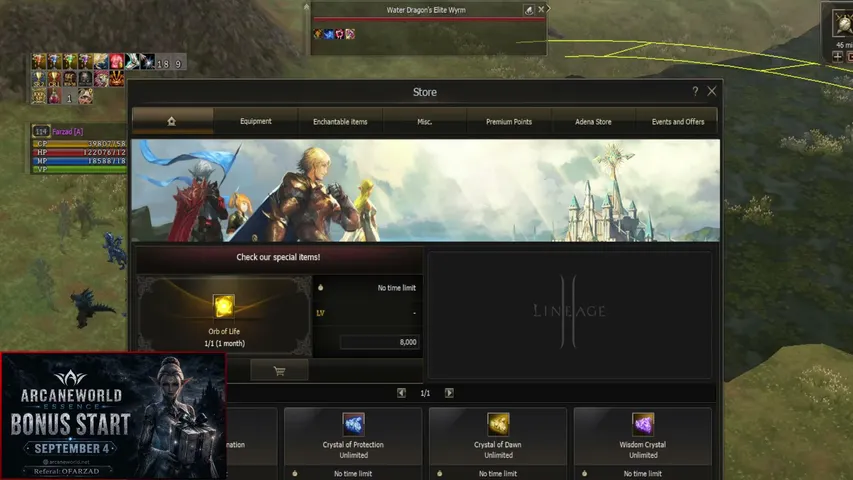Select the Crystal of Protection icon
Image resolution: width=853 pixels, height=480 pixels.
tap(354, 424)
